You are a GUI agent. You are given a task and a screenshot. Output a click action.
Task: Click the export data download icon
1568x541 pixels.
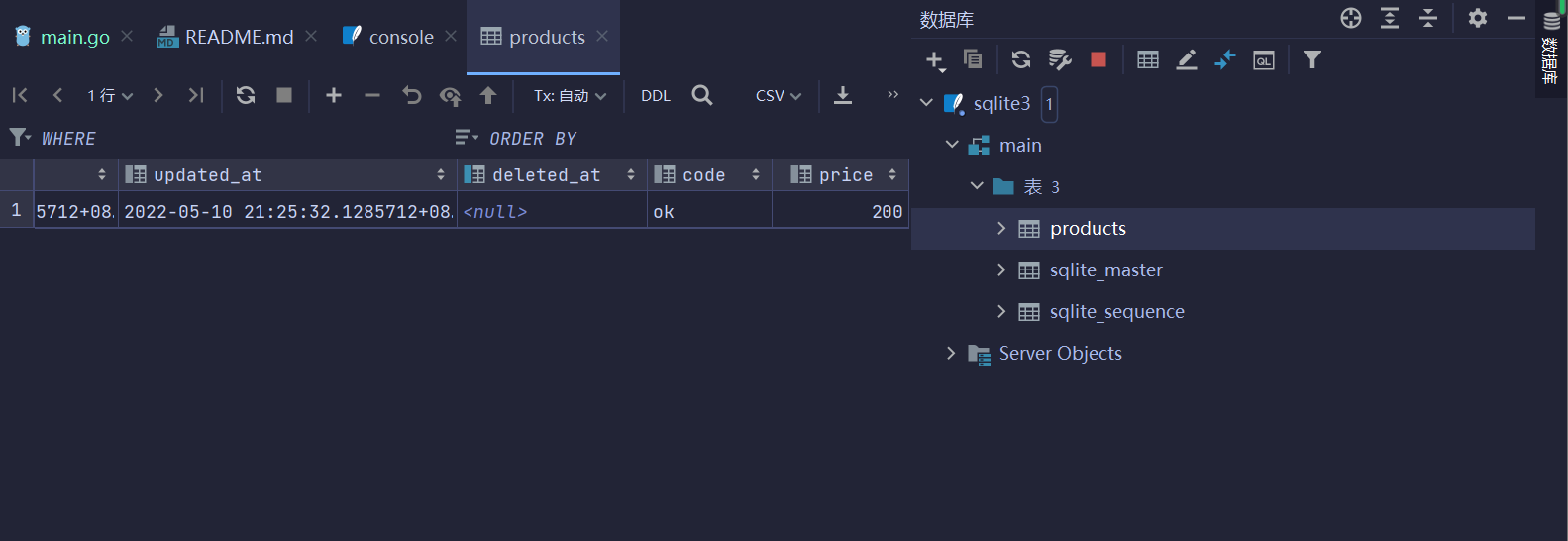pyautogui.click(x=843, y=95)
